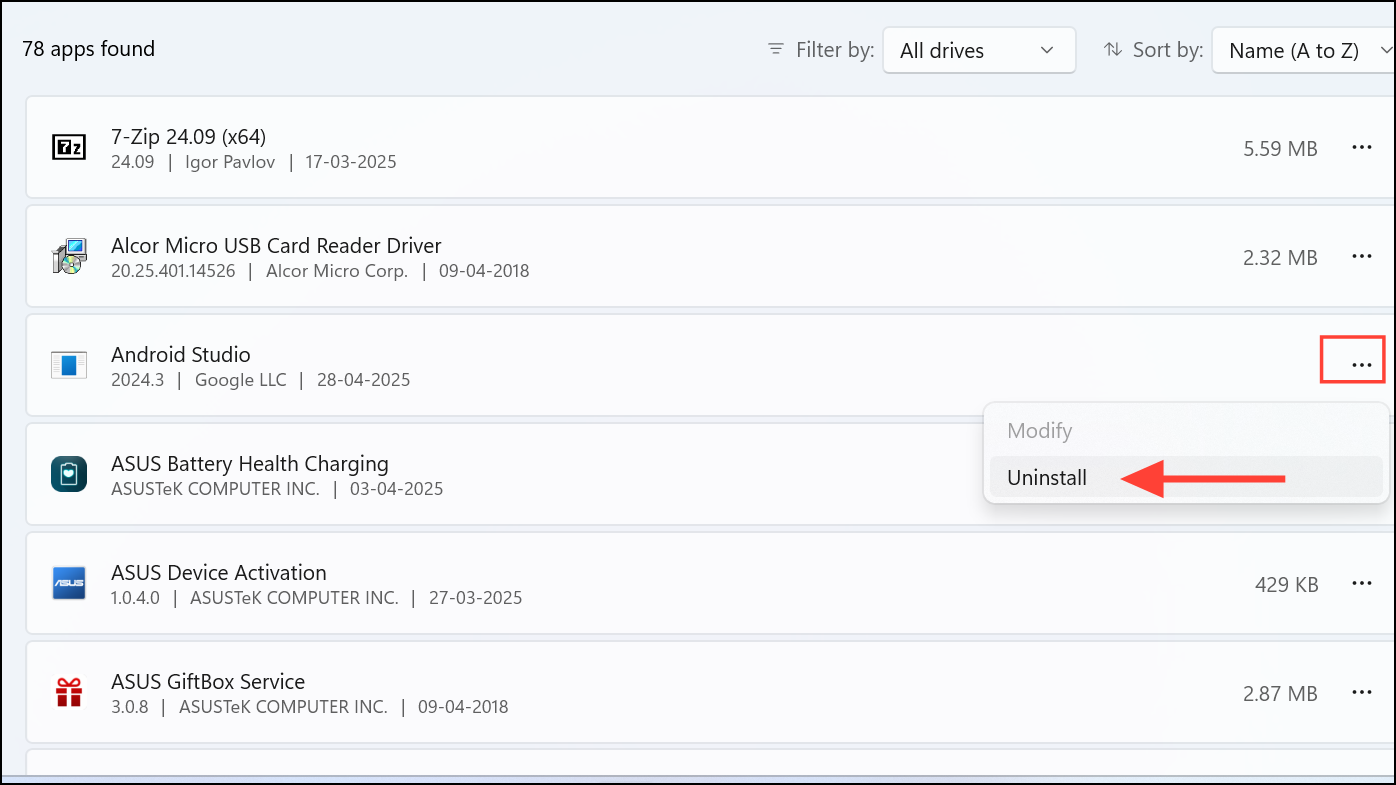Open the three-dot menu for 7-Zip 24.09
This screenshot has height=785, width=1396.
(1361, 148)
